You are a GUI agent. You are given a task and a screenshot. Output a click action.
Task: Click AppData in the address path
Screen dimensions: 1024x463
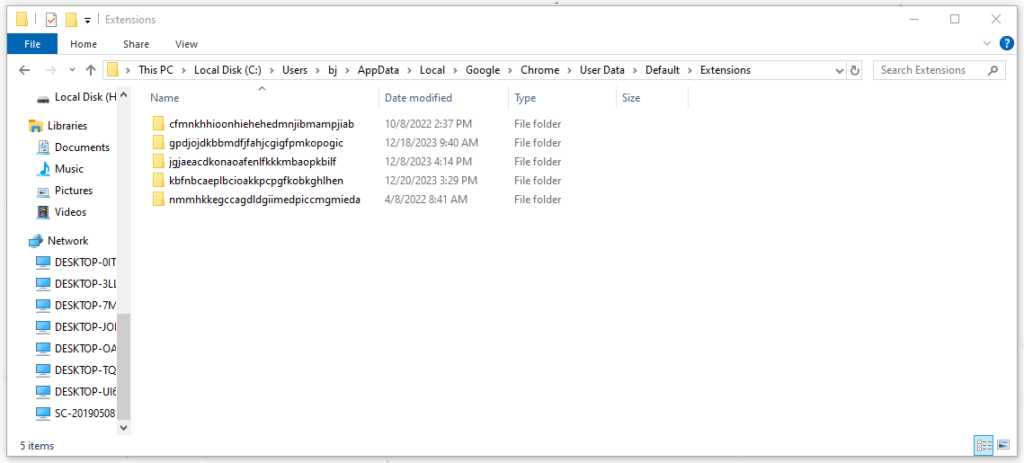click(x=378, y=70)
